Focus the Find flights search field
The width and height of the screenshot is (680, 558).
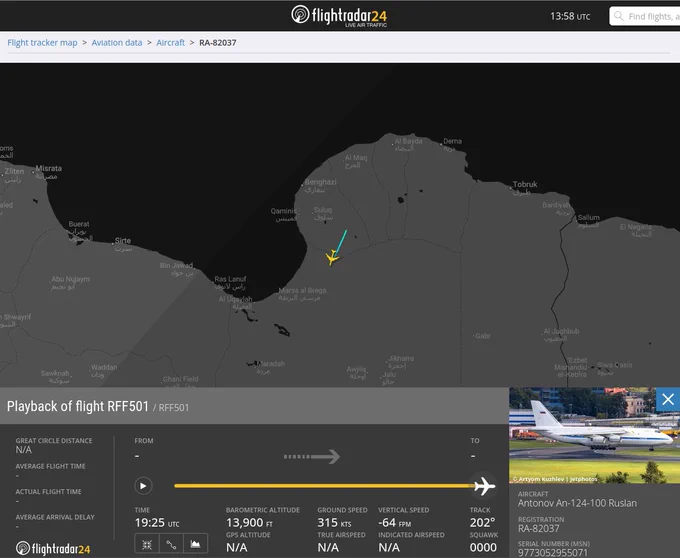pos(645,16)
